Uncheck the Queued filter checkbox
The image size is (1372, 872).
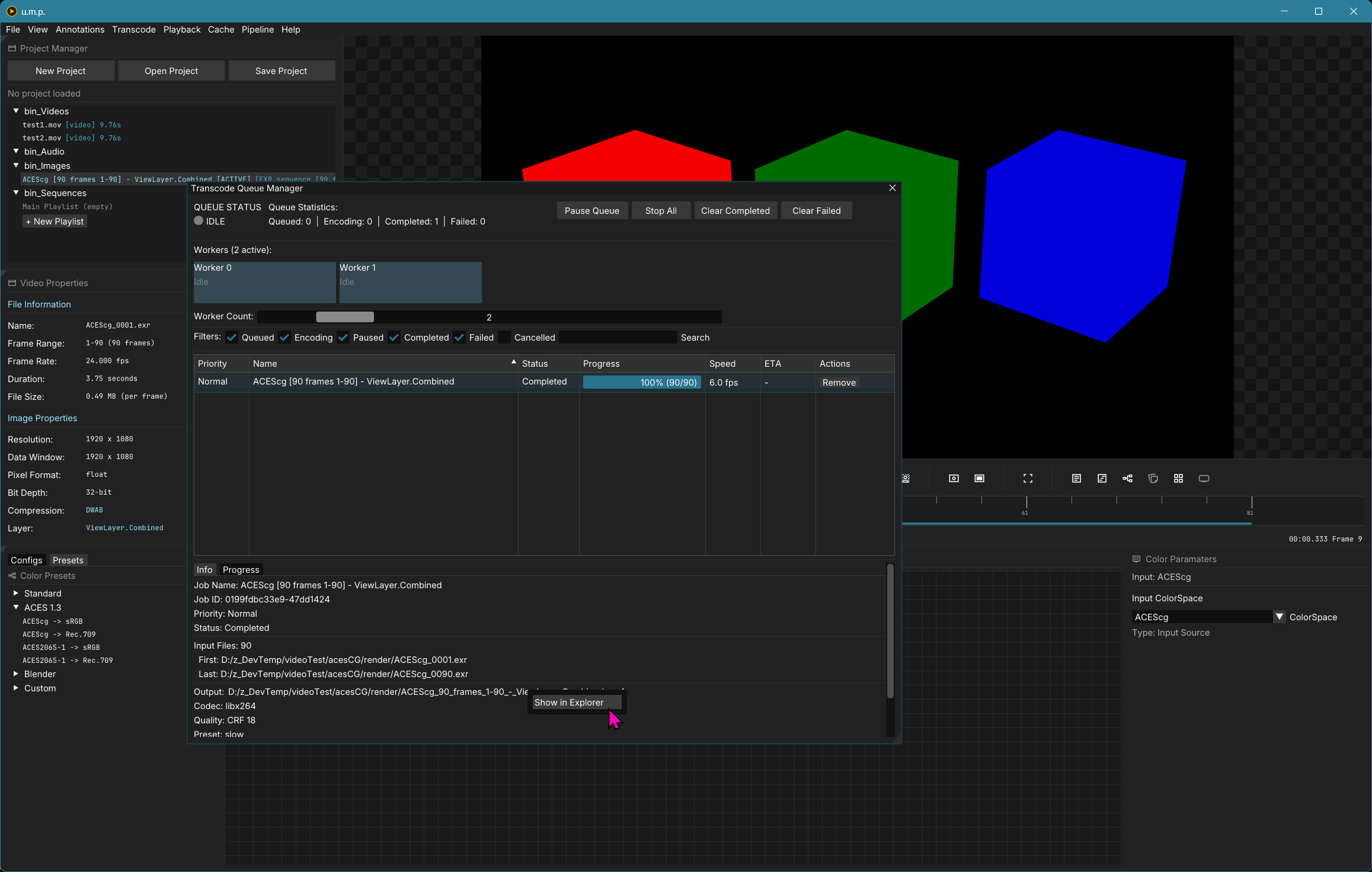[x=232, y=338]
